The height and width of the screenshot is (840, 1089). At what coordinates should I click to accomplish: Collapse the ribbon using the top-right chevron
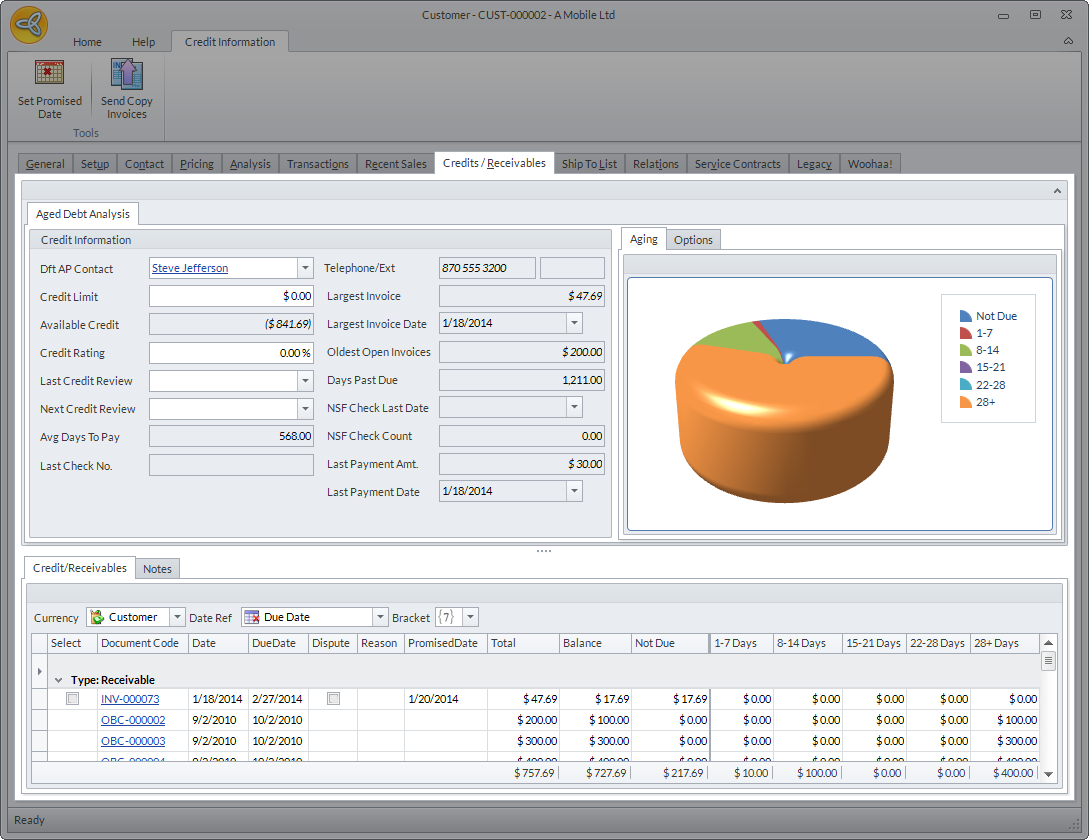[1069, 42]
